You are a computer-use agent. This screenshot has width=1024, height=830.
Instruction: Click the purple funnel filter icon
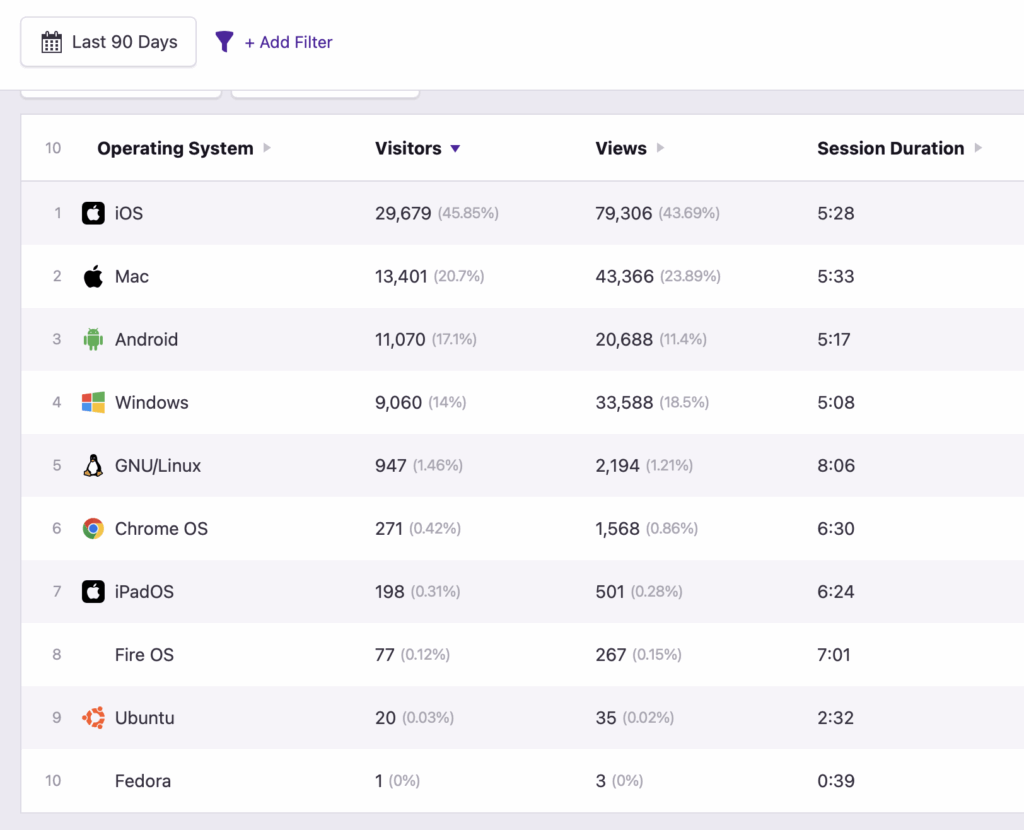(x=225, y=42)
